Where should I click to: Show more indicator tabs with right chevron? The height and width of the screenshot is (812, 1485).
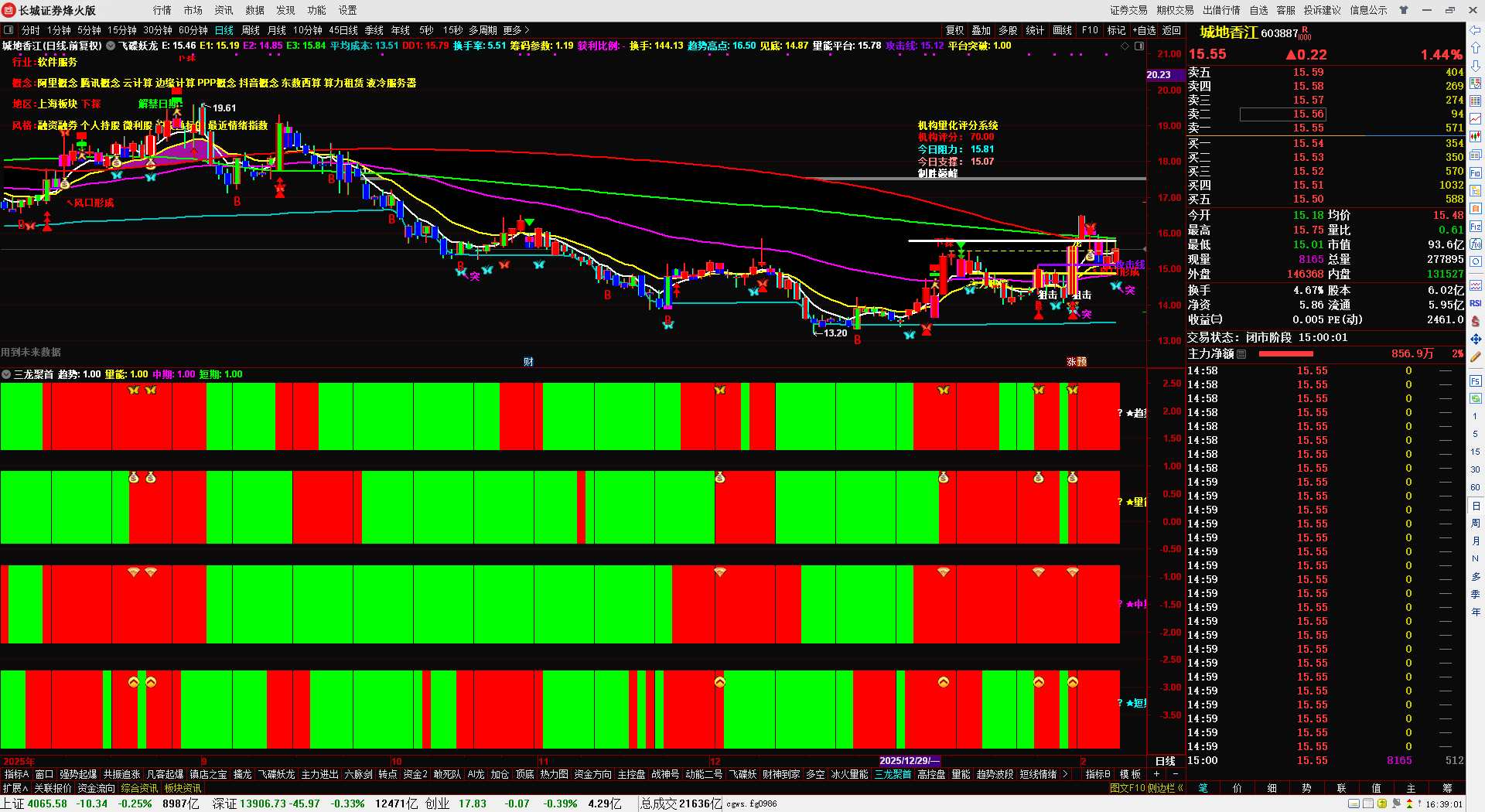[x=1066, y=774]
